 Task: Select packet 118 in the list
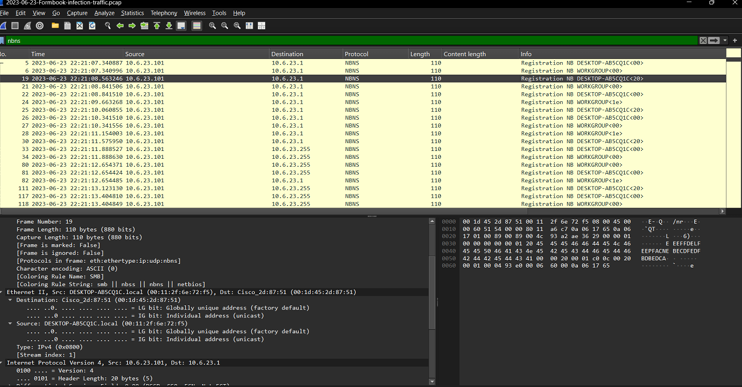click(x=362, y=204)
